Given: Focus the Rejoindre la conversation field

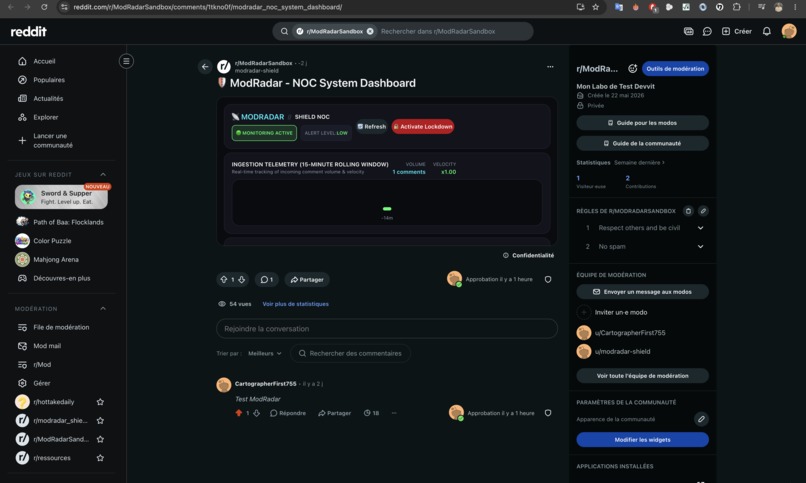Looking at the screenshot, I should click(x=387, y=329).
